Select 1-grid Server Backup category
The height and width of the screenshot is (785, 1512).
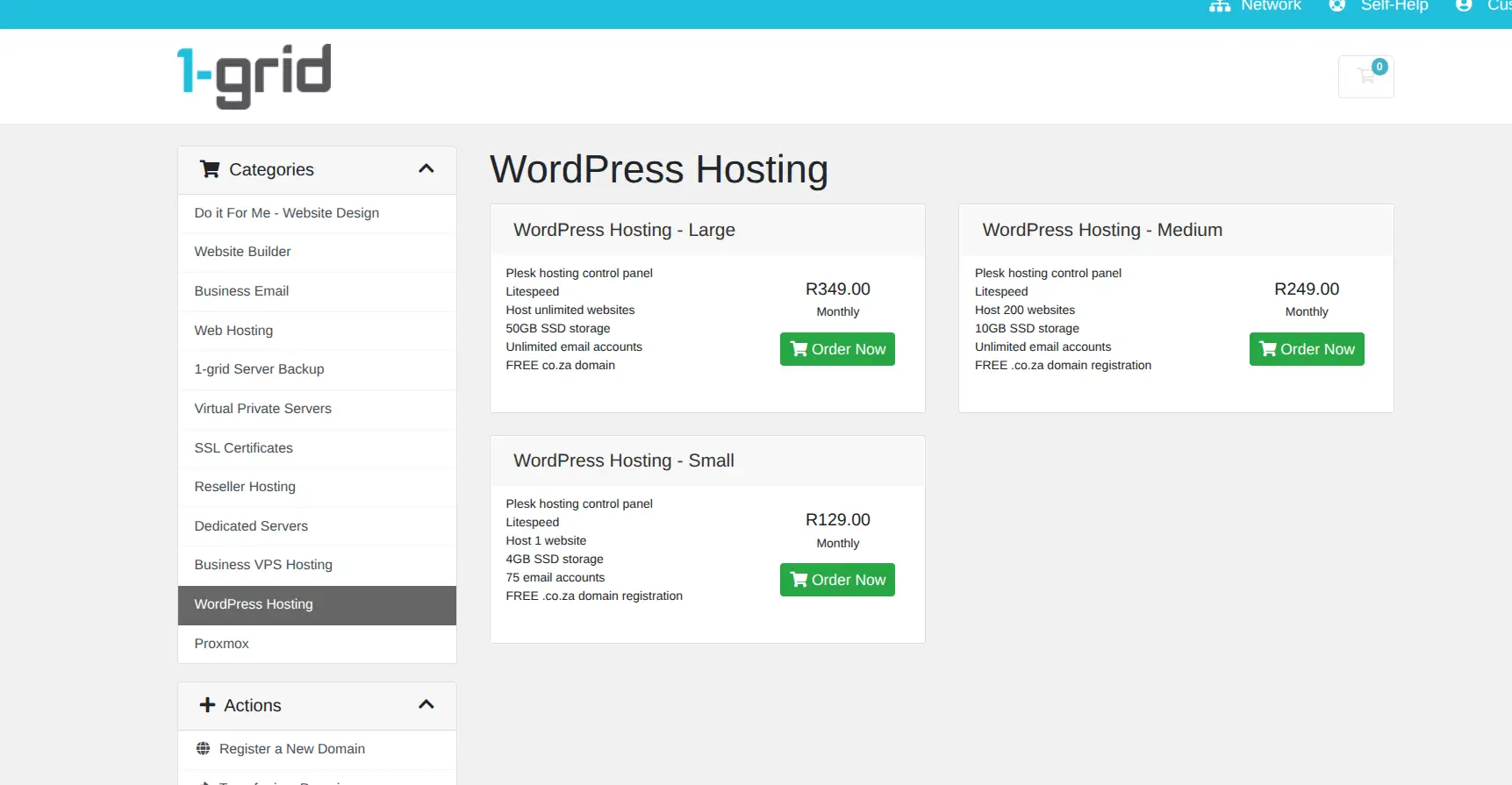tap(317, 369)
